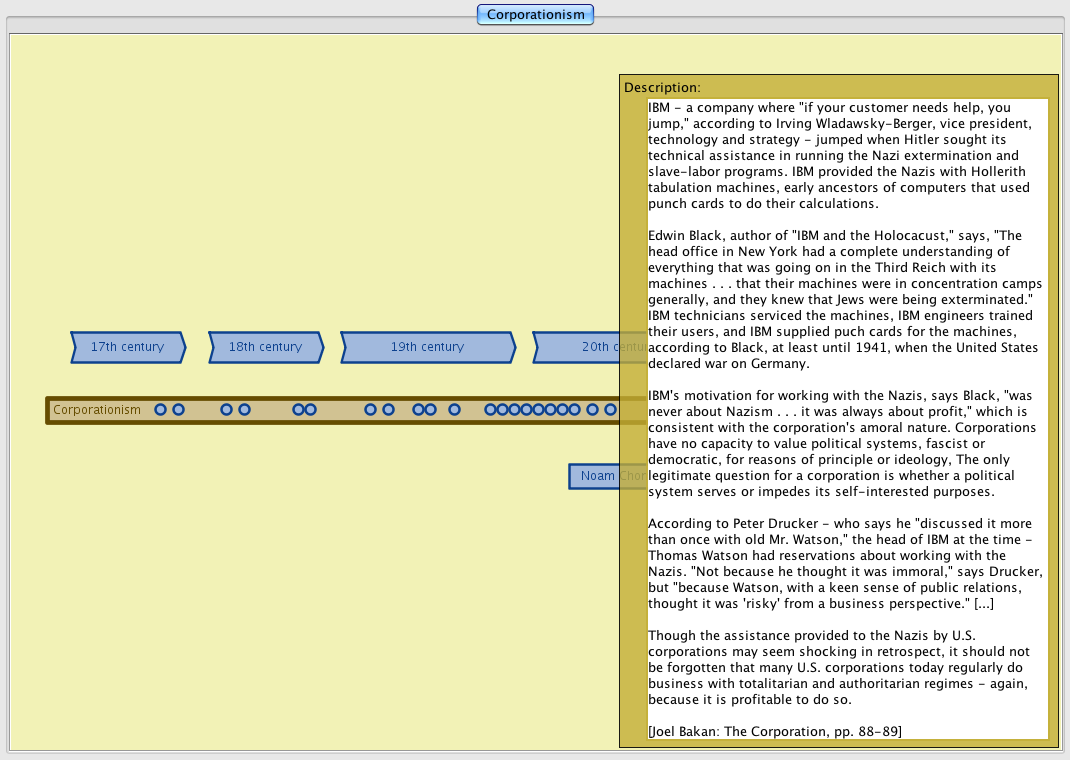Screen dimensions: 1070x760
Task: Click fourth event circle on Corporationism bar
Action: pos(244,410)
